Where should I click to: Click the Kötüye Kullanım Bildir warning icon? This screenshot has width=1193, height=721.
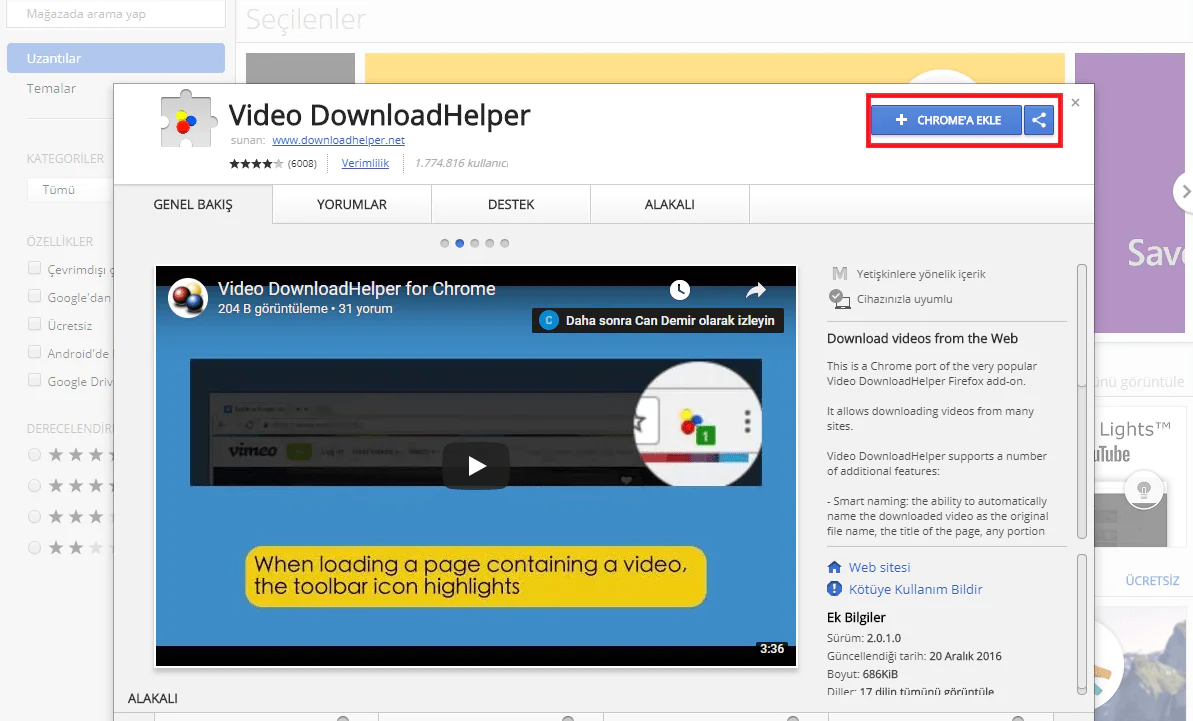[x=835, y=589]
